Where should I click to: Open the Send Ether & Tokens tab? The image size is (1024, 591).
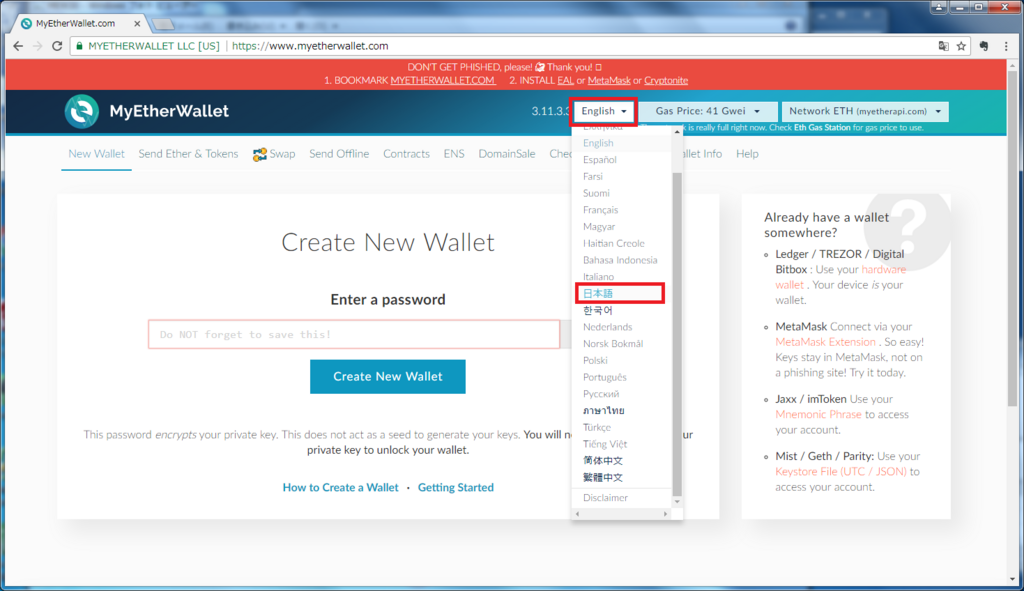coord(188,154)
